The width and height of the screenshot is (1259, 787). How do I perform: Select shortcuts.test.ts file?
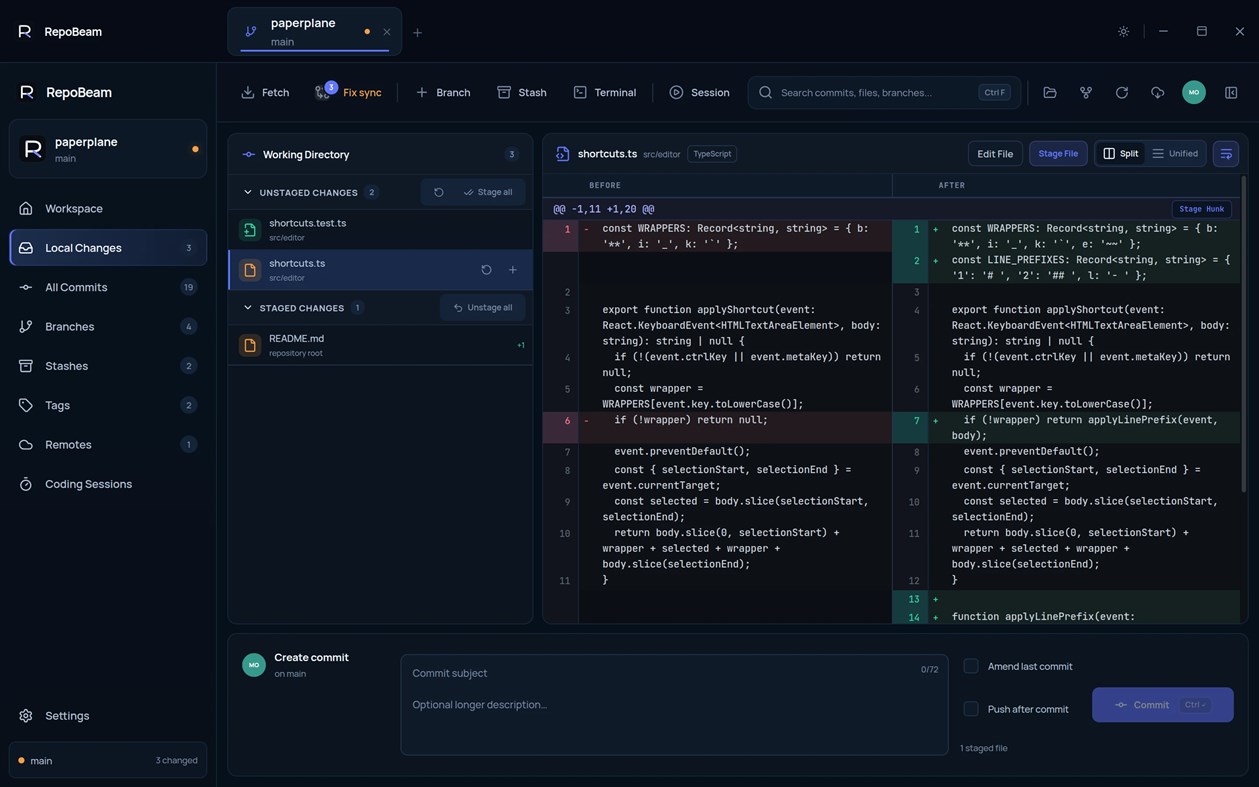click(380, 230)
